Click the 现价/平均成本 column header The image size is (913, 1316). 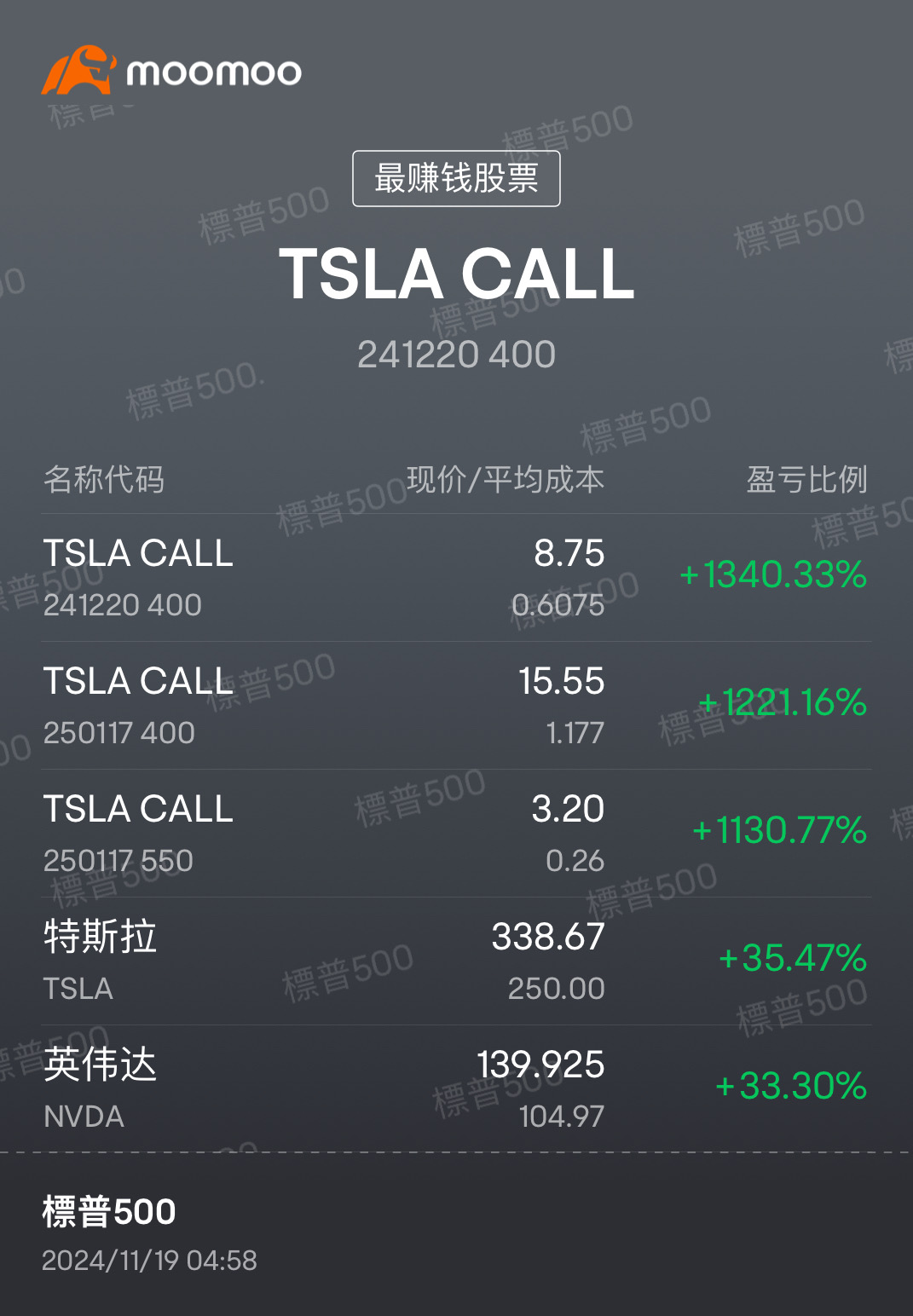click(506, 480)
